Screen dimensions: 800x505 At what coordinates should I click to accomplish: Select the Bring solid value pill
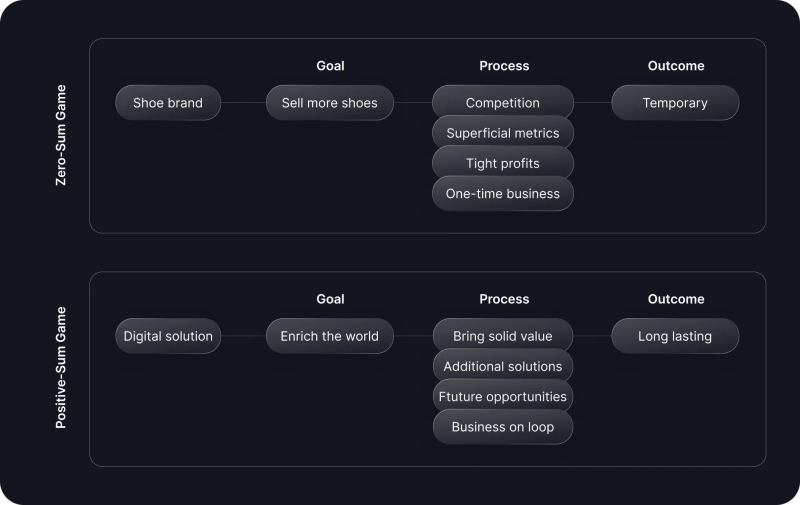[x=503, y=335]
